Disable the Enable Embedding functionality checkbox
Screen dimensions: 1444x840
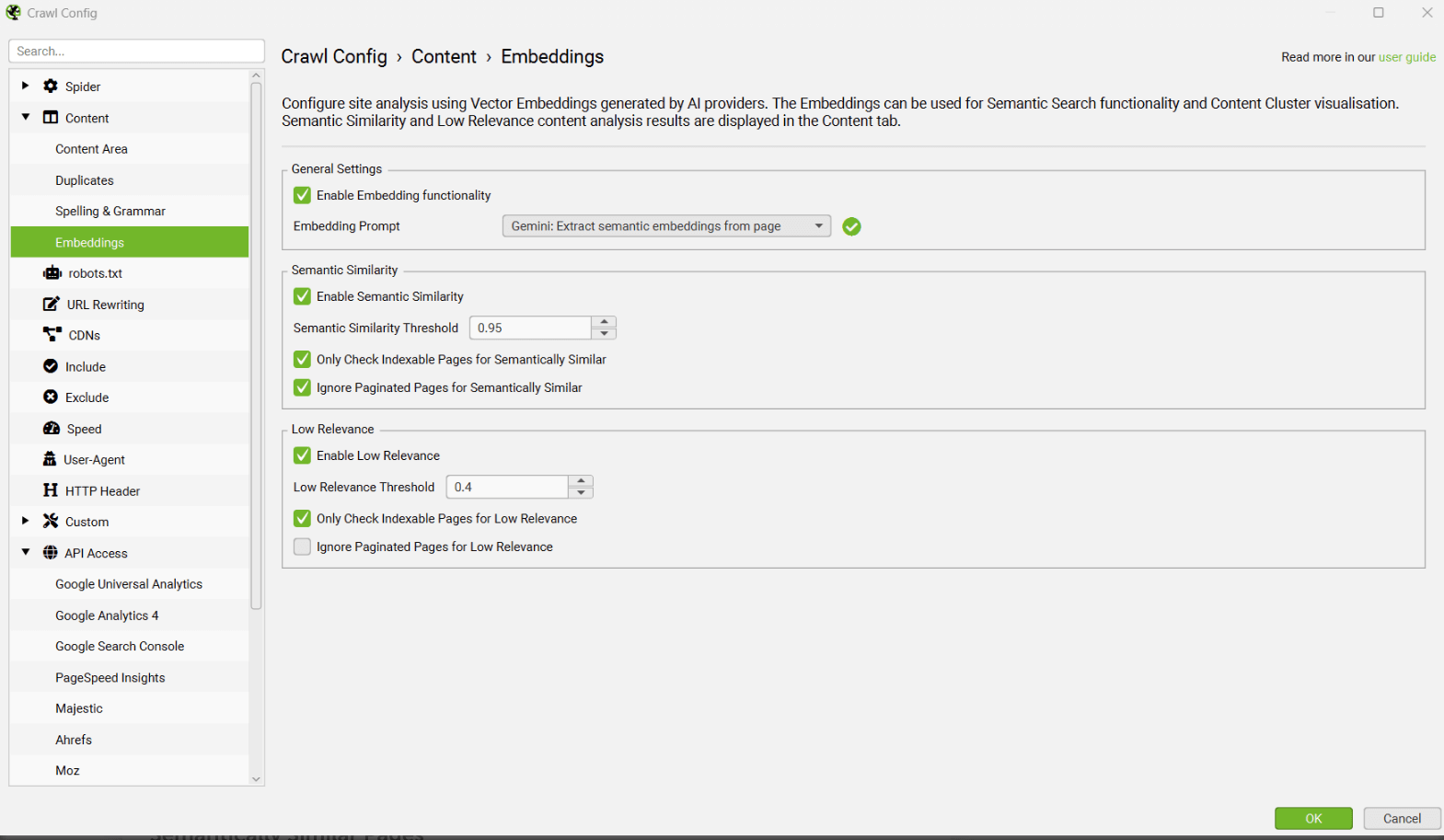pos(302,195)
